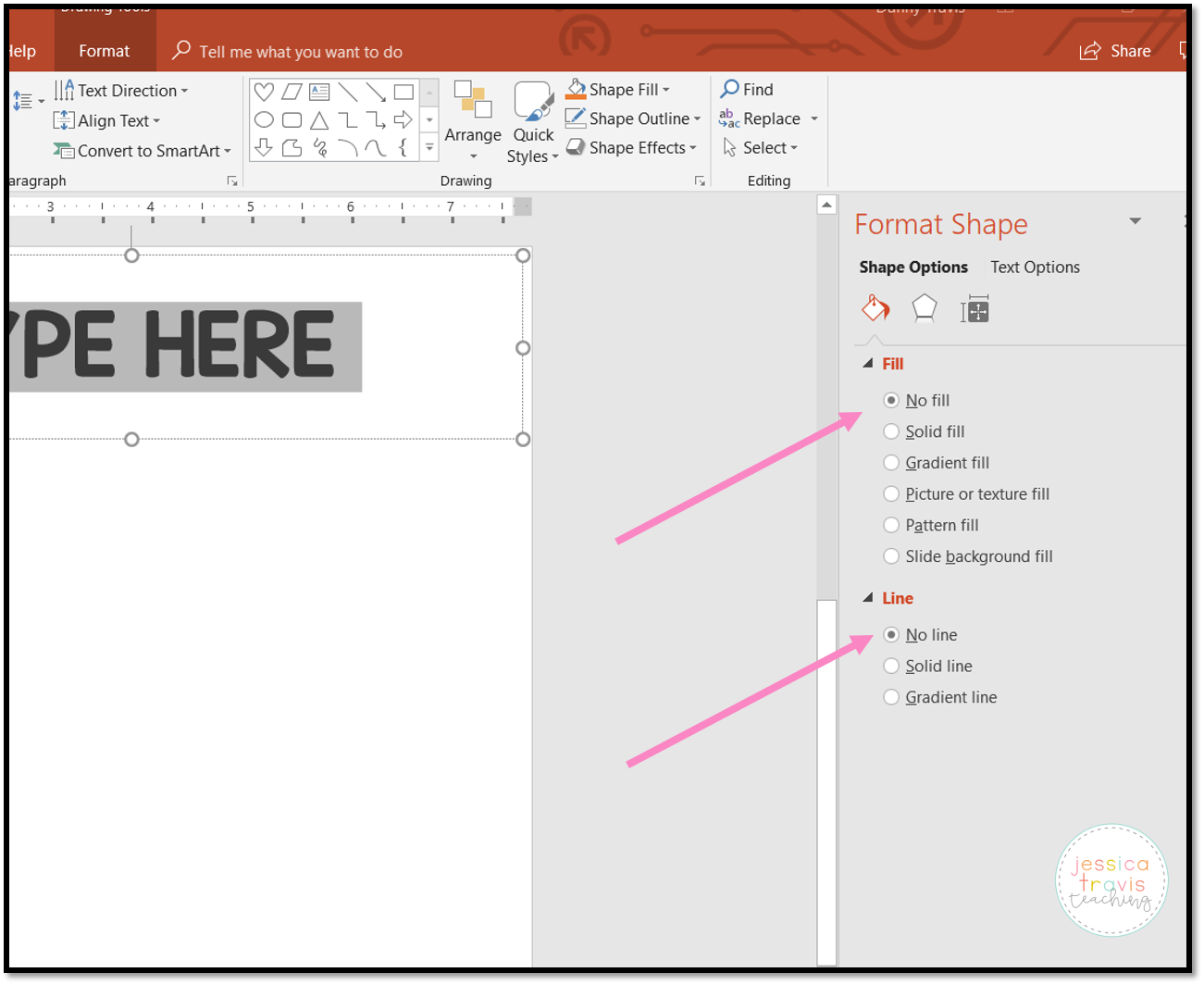
Task: Open the Help ribbon tab
Action: click(x=22, y=51)
